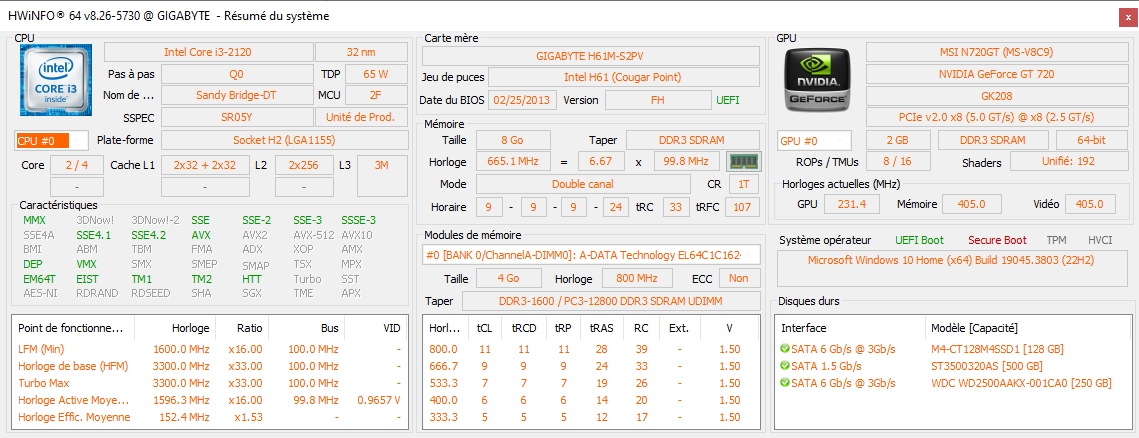
Task: Click the FH BIOS version field
Action: (658, 100)
